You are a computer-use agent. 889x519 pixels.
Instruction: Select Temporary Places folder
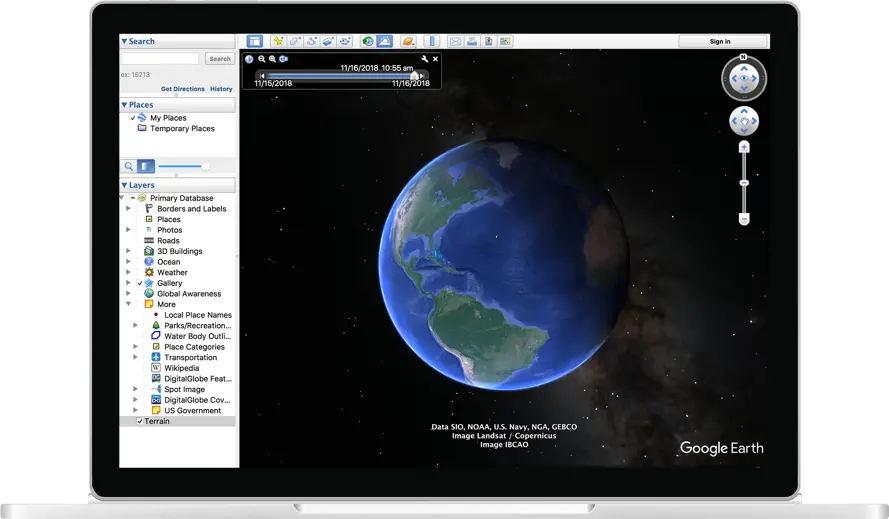tap(182, 129)
